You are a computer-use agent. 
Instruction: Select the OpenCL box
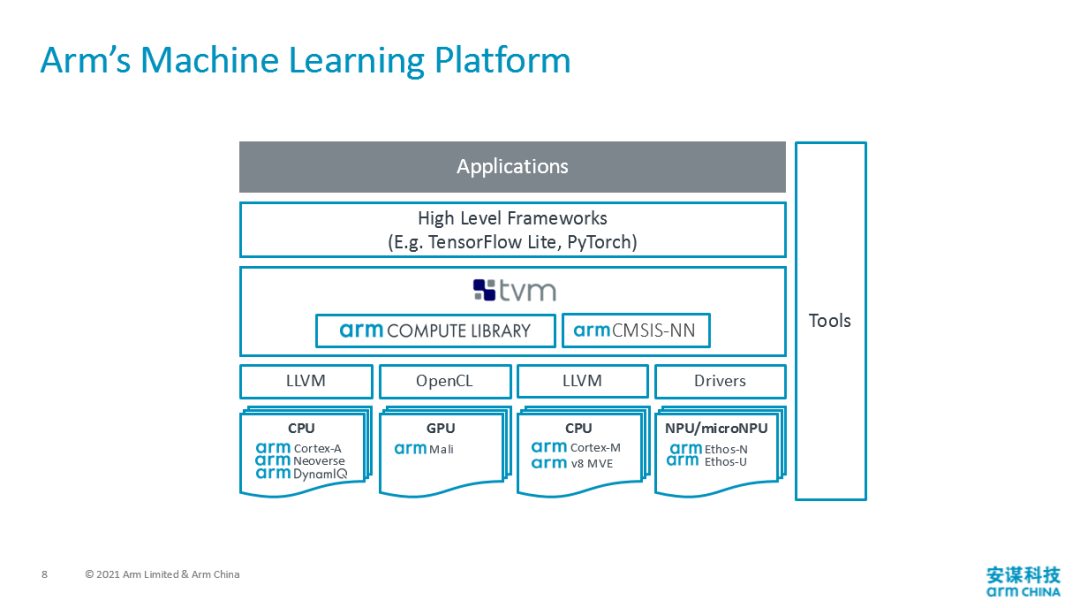tap(444, 381)
